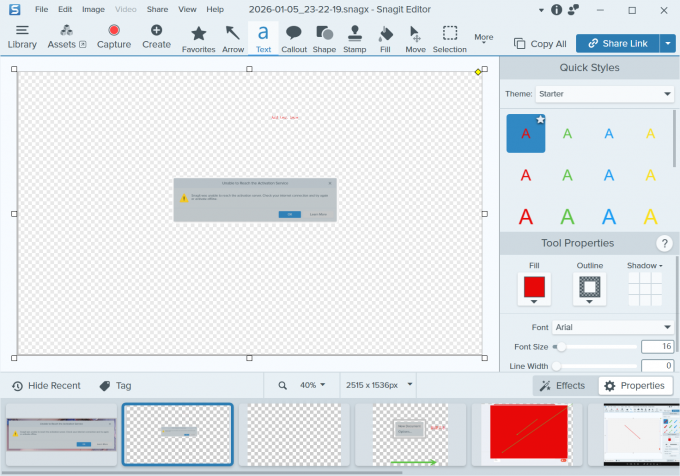Image resolution: width=680 pixels, height=476 pixels.
Task: Open the Library panel
Action: 22,37
